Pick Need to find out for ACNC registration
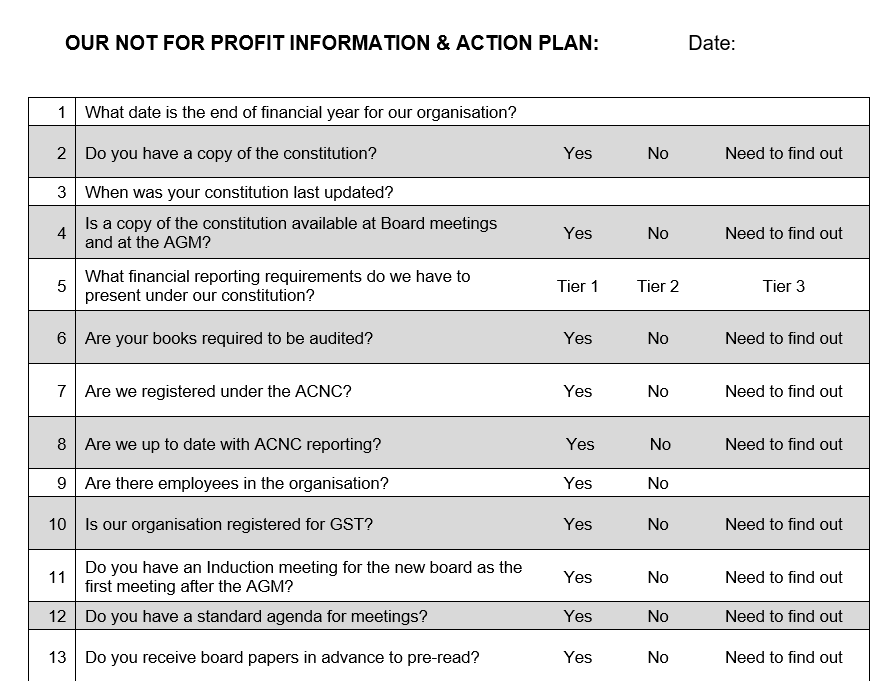Image resolution: width=888 pixels, height=682 pixels. [783, 391]
